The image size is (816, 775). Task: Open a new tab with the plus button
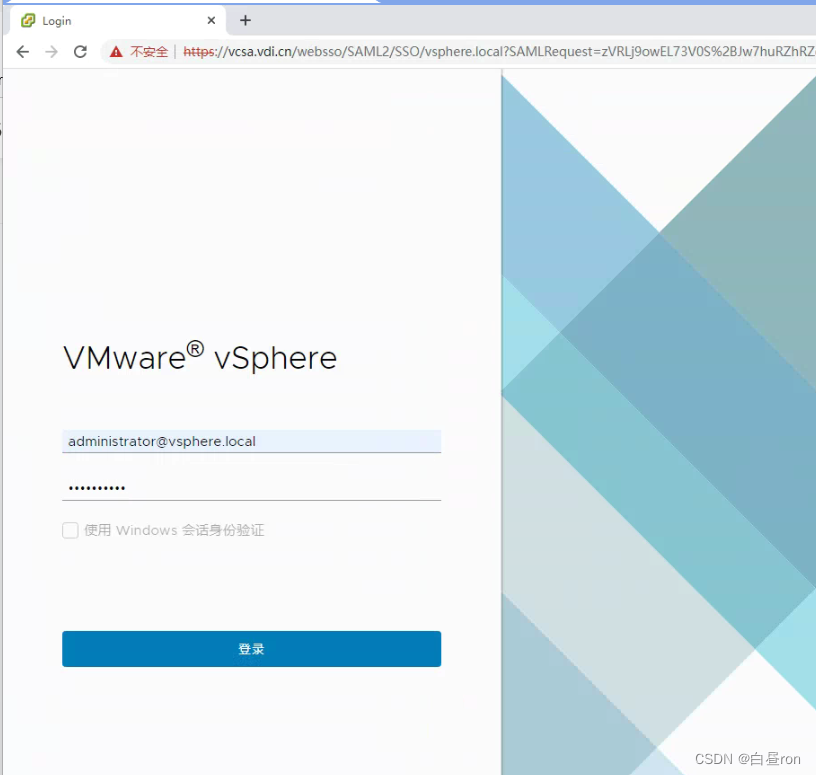tap(245, 20)
